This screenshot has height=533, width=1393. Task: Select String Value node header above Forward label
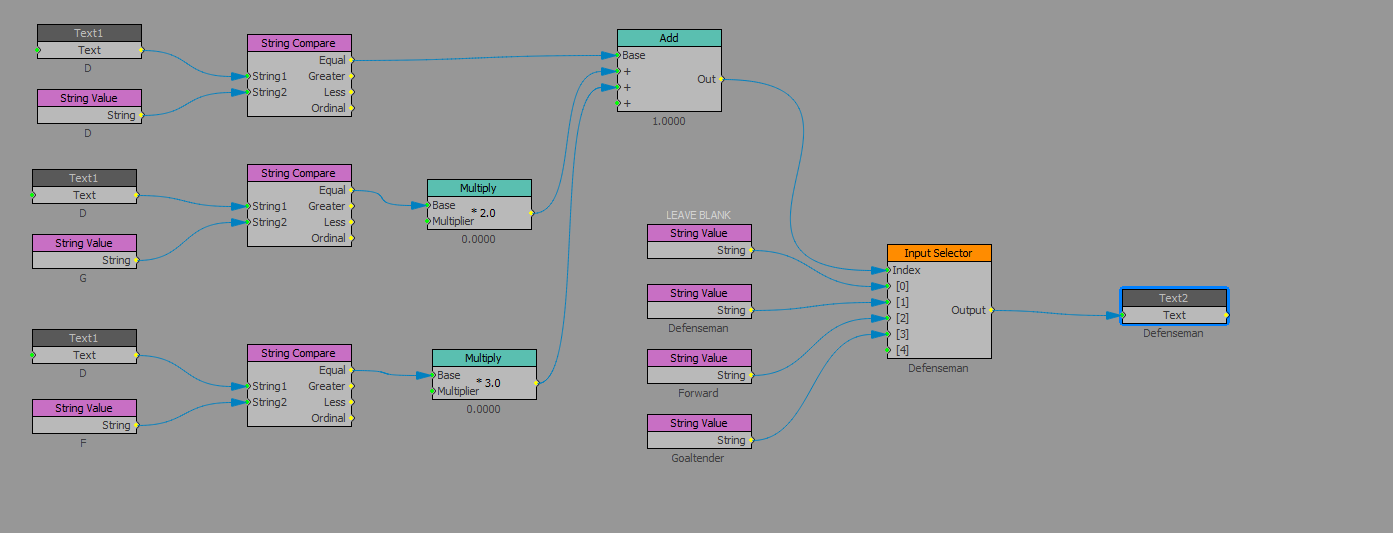coord(699,358)
